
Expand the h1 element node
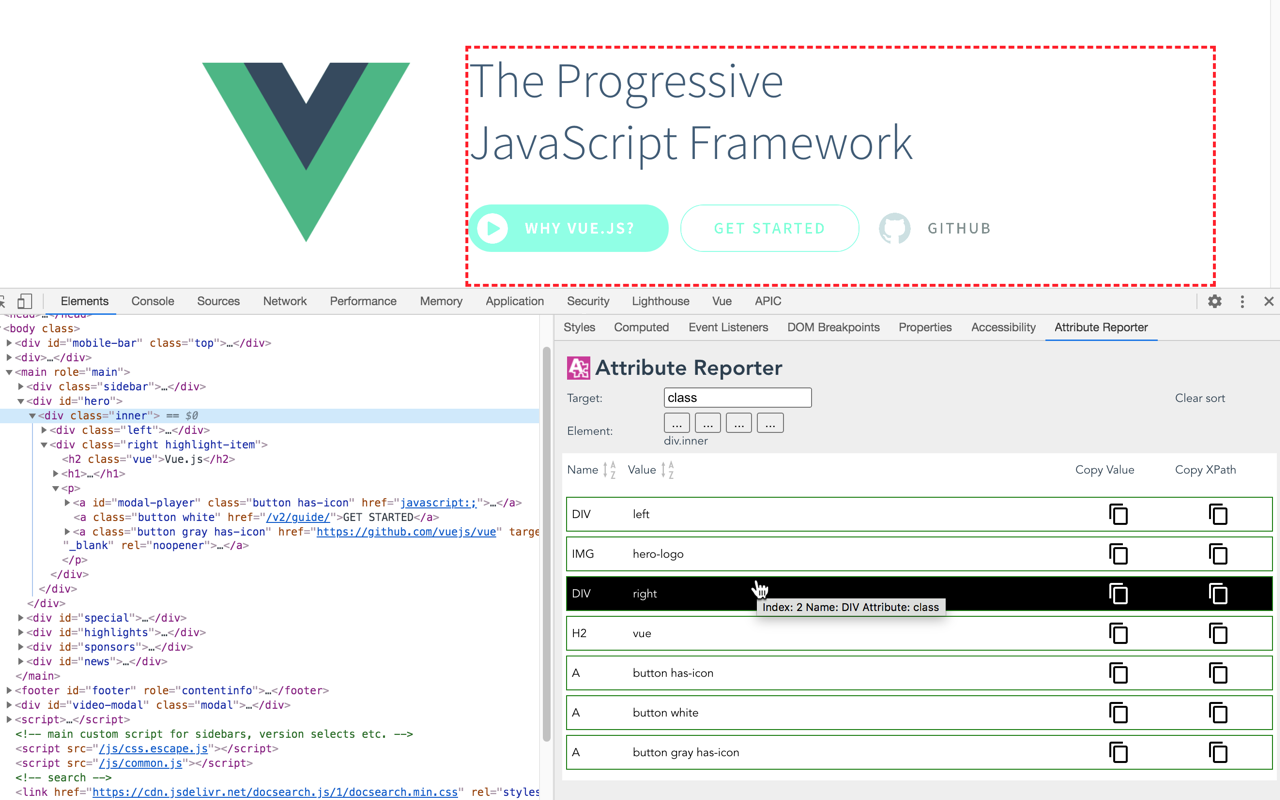[56, 474]
